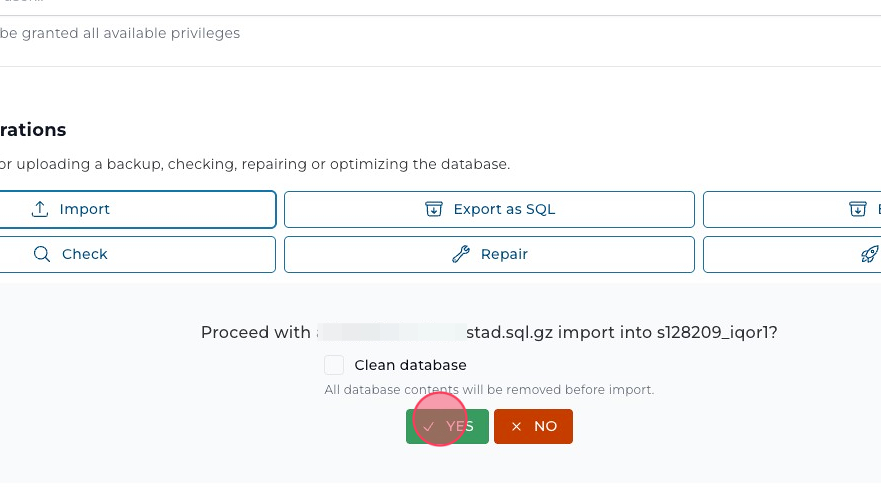The width and height of the screenshot is (881, 493).
Task: Click the X icon inside the NO button
Action: click(516, 426)
